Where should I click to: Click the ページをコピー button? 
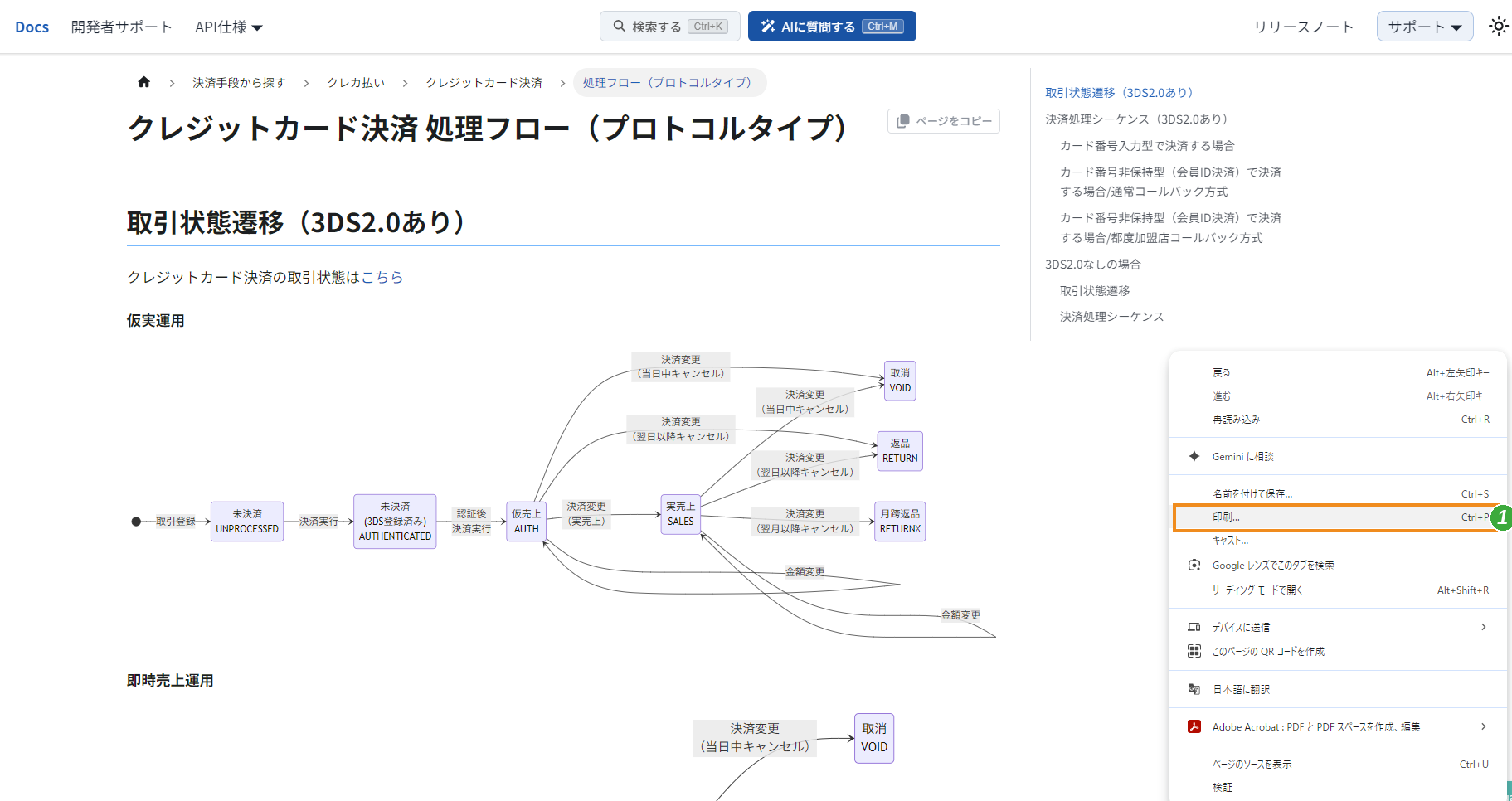pyautogui.click(x=944, y=121)
